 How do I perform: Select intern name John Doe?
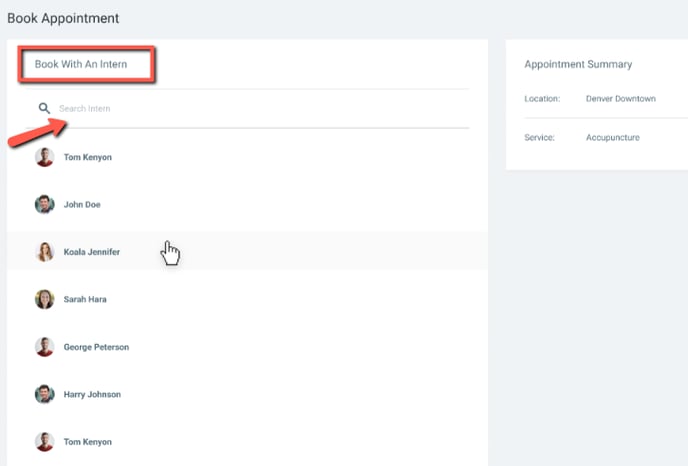82,205
